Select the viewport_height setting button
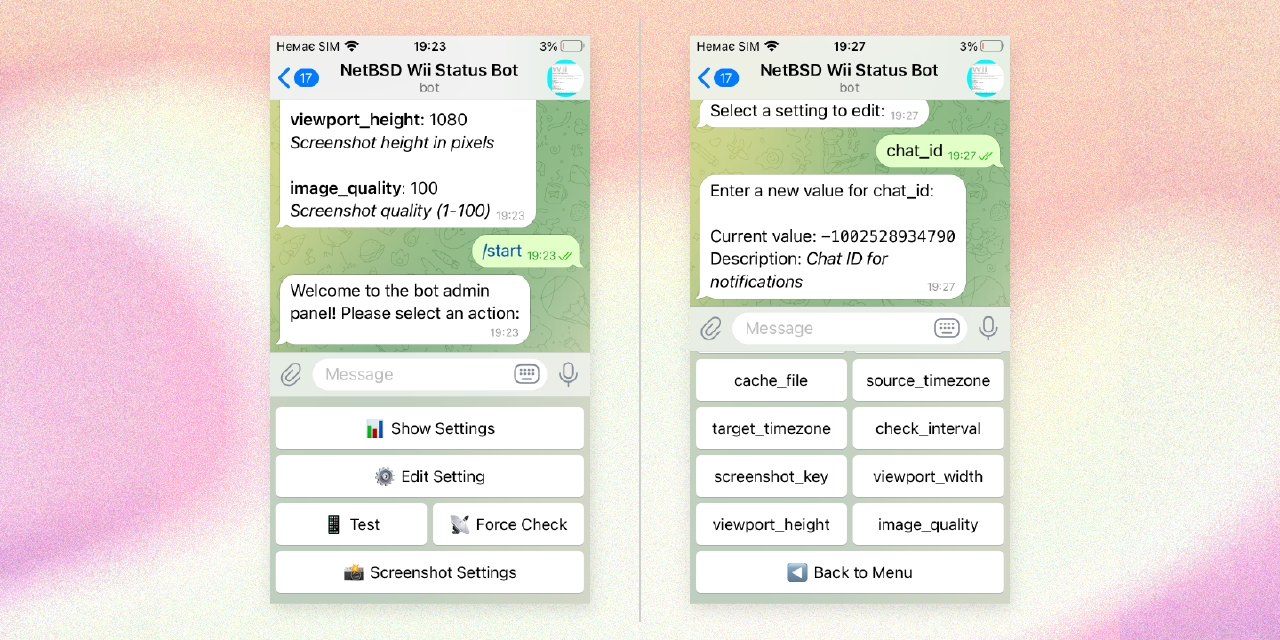1280x640 pixels. click(x=771, y=524)
